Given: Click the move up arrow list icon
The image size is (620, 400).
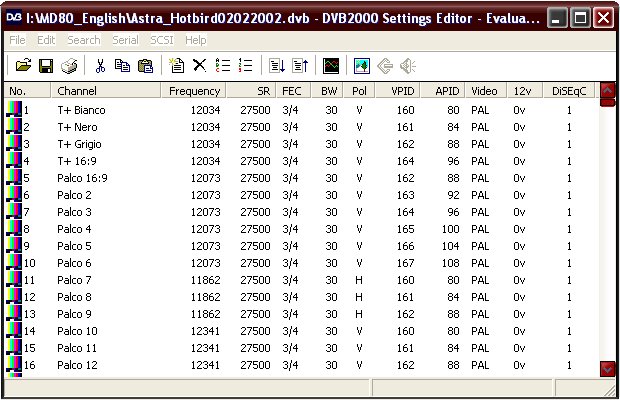Looking at the screenshot, I should coord(300,66).
